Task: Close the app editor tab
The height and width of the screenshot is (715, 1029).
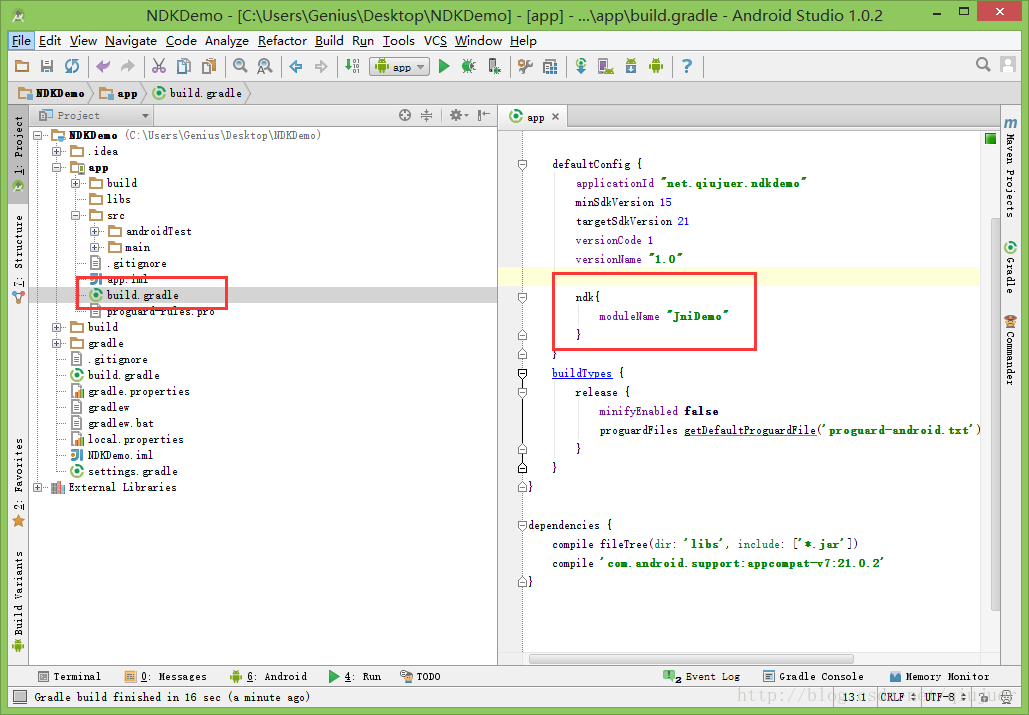Action: click(555, 117)
